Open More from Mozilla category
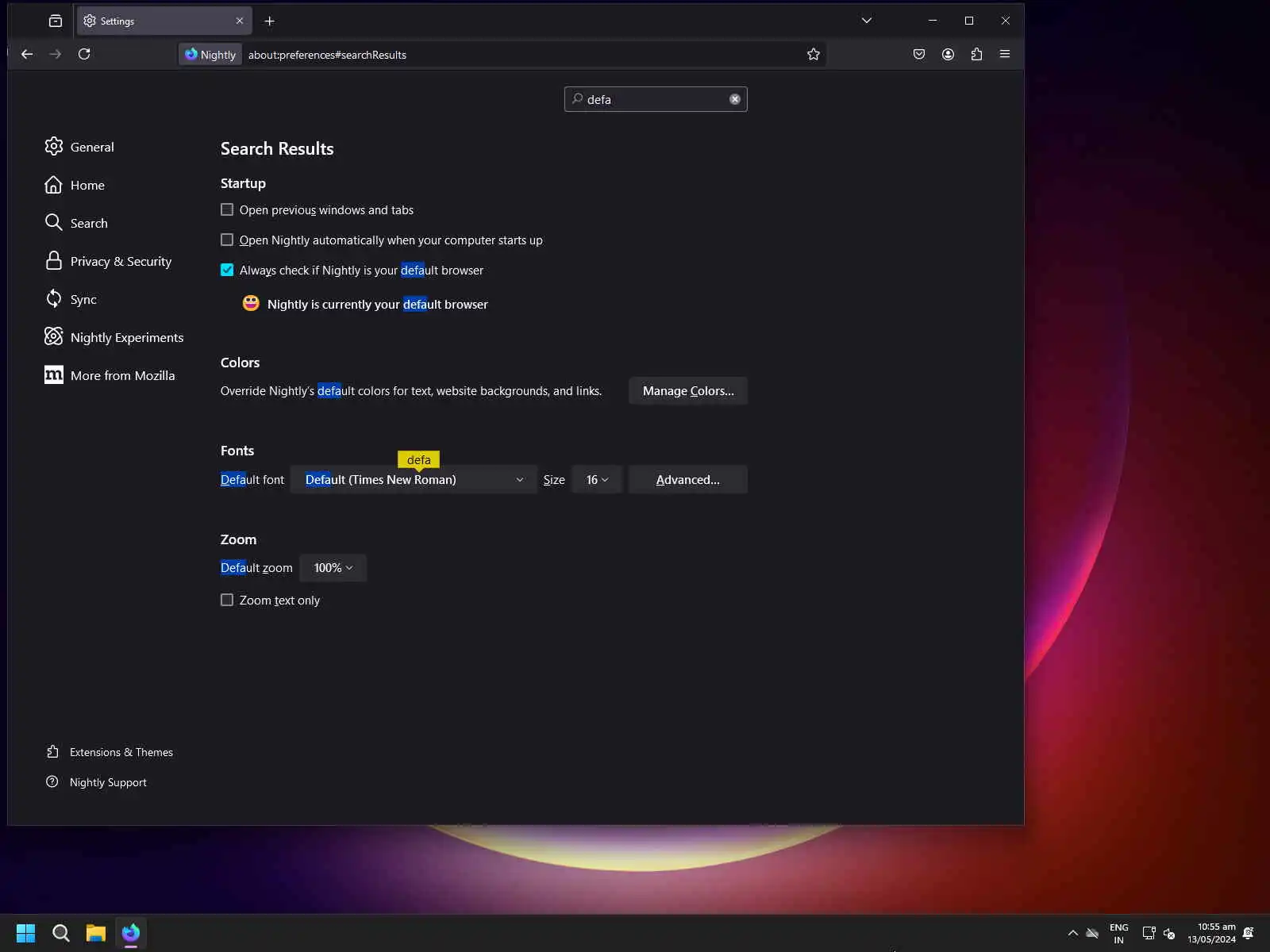 [110, 375]
